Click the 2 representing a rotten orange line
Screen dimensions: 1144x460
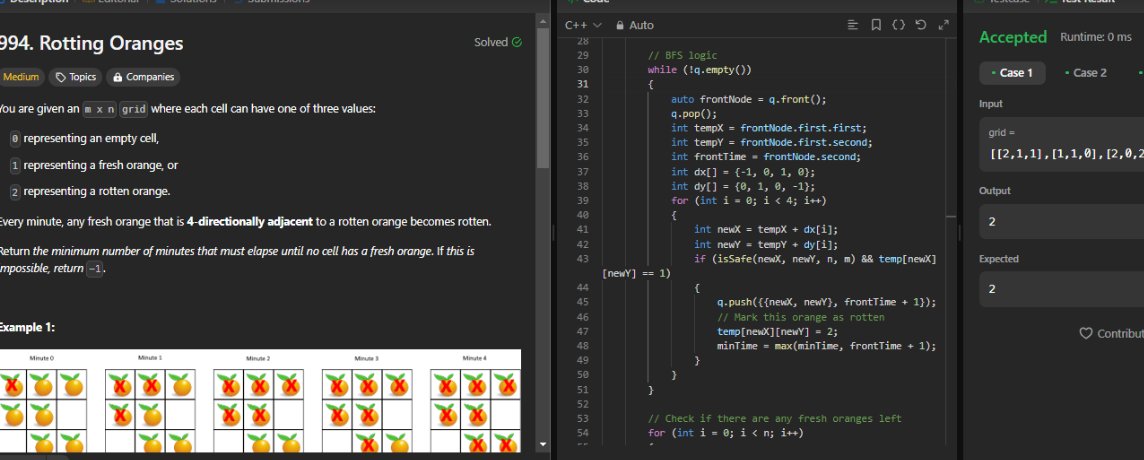[90, 192]
